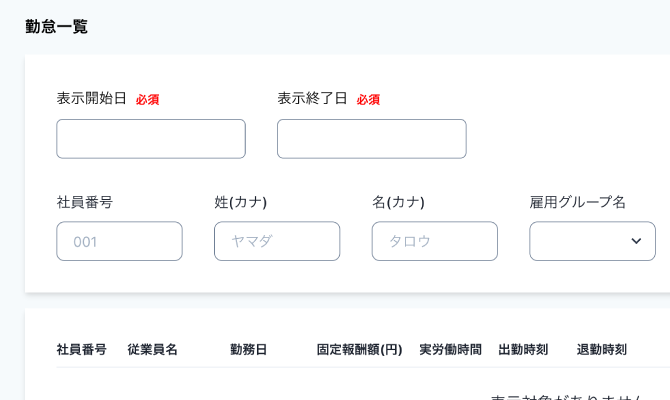Focus the 社員番号 input with placeholder 001

[x=119, y=241]
